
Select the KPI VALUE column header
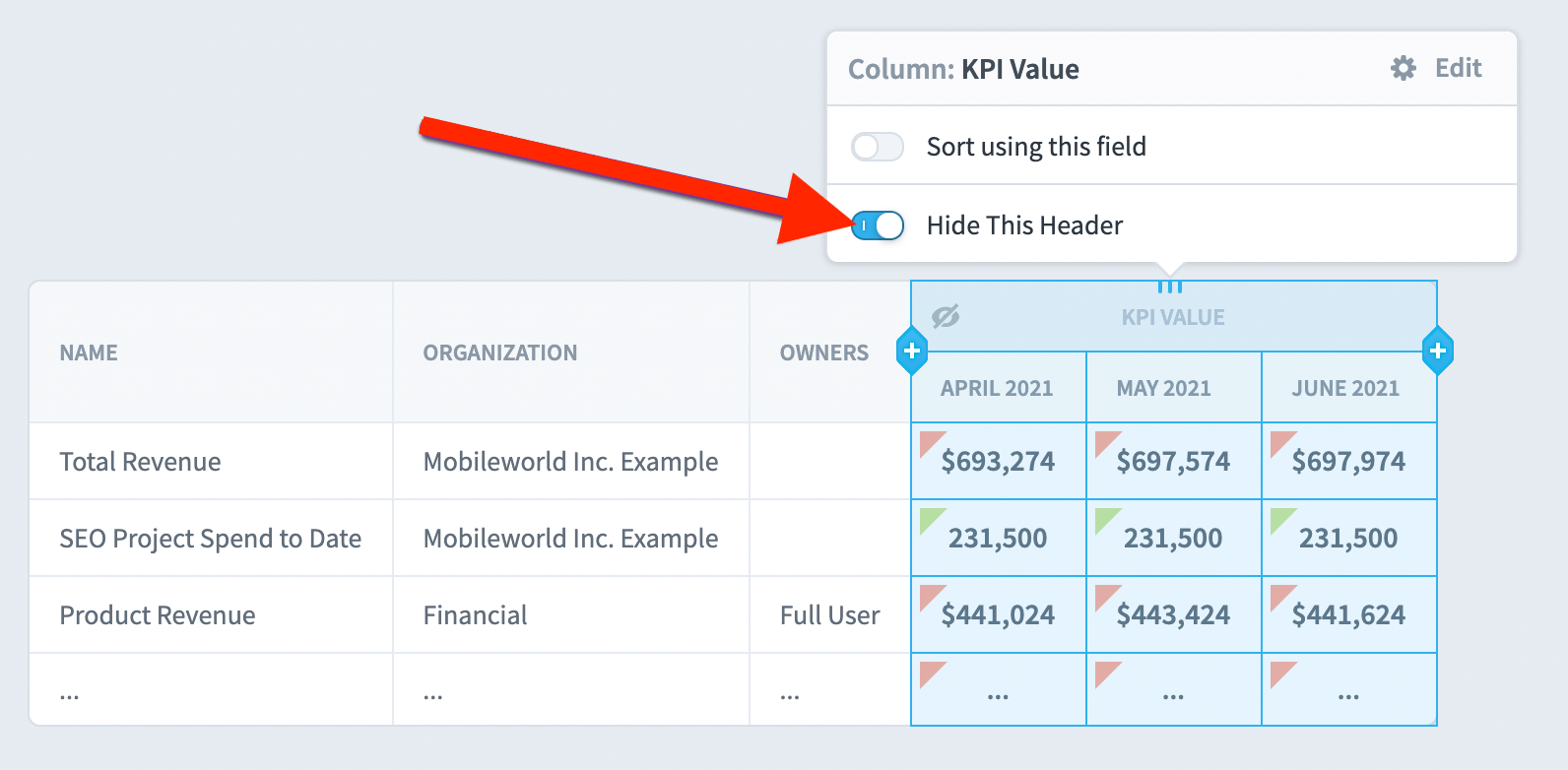(1173, 317)
